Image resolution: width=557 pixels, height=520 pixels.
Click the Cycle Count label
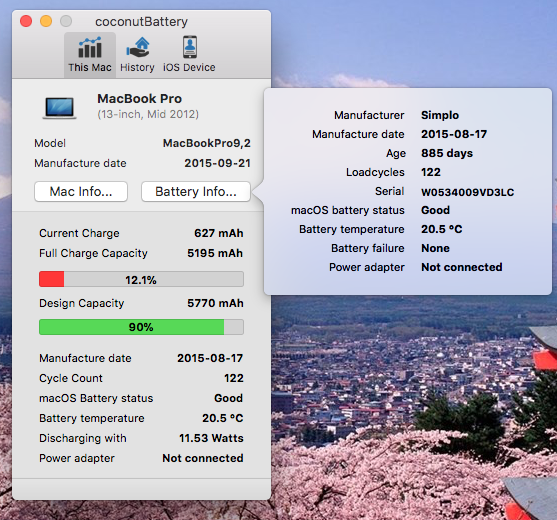click(x=71, y=378)
